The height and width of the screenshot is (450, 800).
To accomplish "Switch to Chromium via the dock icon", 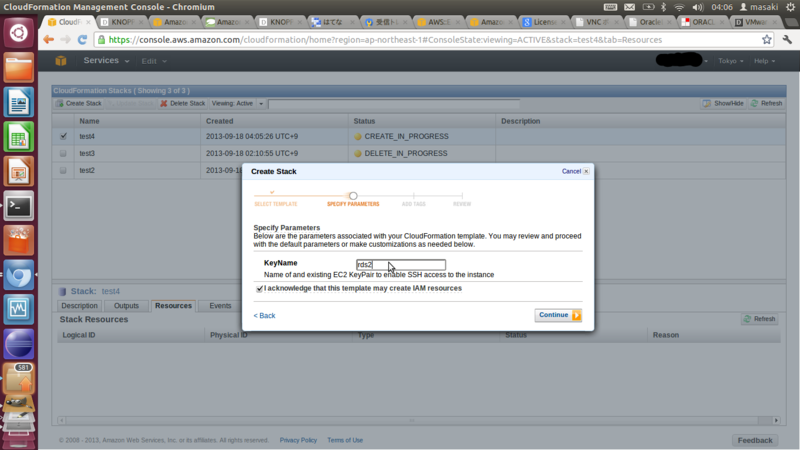I will tap(19, 275).
